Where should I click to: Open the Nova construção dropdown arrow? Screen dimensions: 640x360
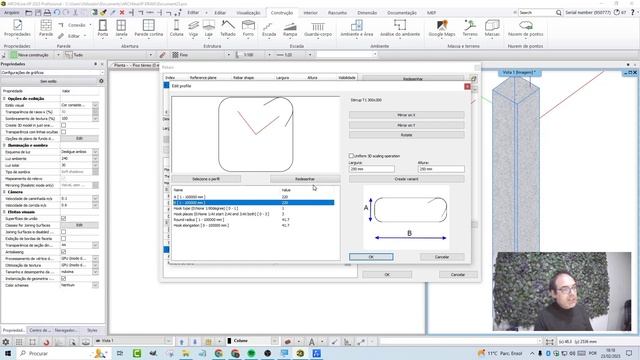58,55
